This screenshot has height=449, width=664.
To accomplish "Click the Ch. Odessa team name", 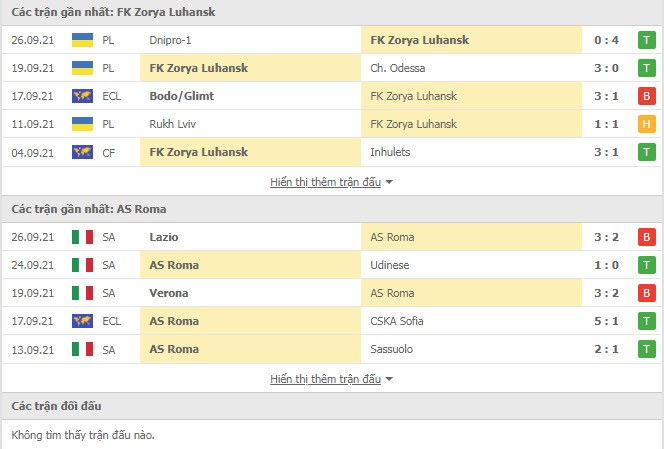I will [397, 68].
